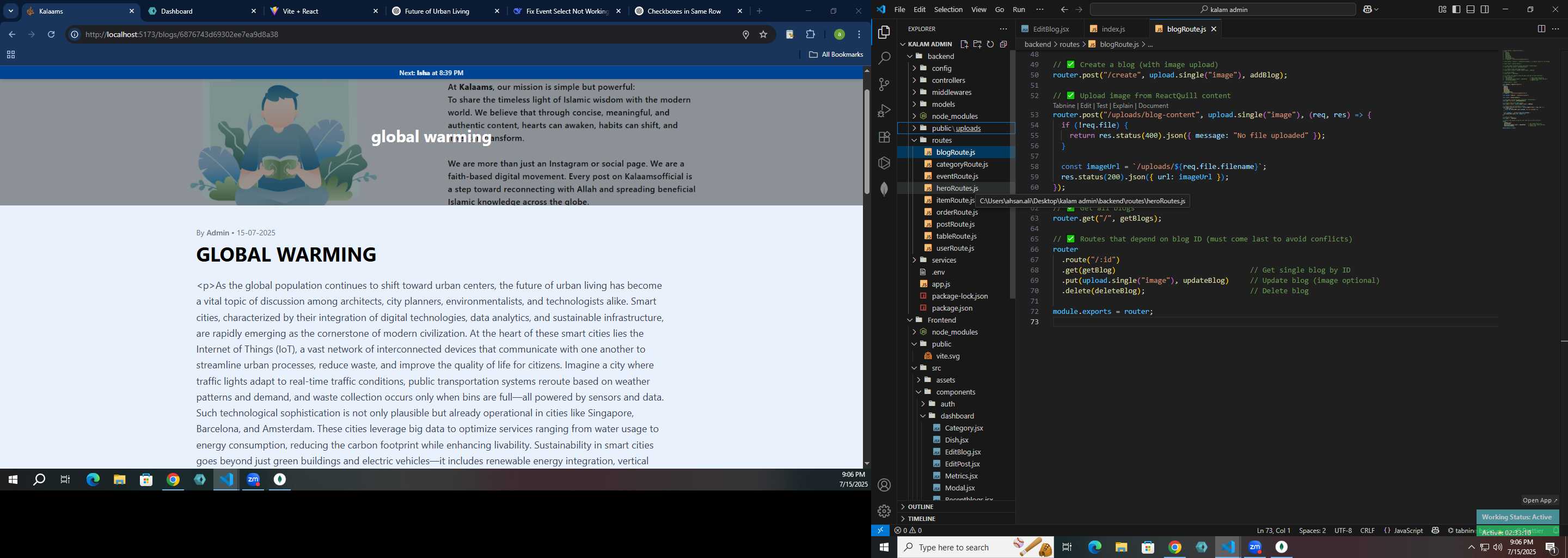
Task: Expand the services folder
Action: tap(944, 260)
